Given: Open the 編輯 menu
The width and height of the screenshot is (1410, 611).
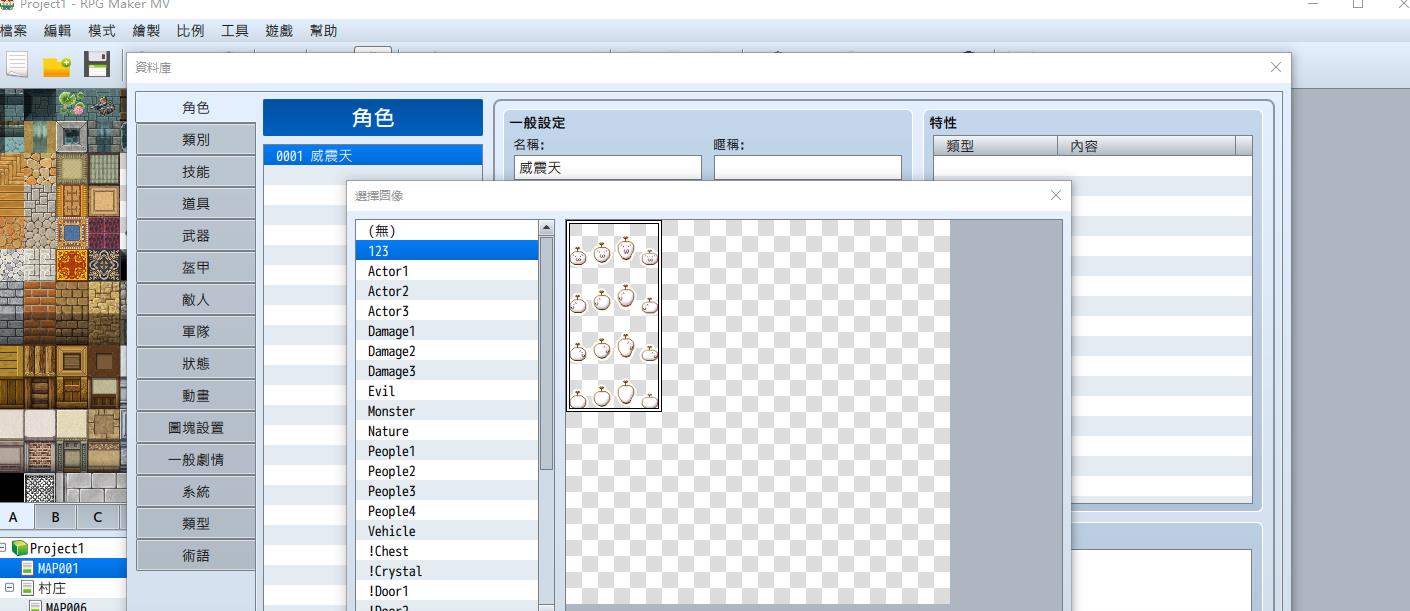Looking at the screenshot, I should [57, 31].
